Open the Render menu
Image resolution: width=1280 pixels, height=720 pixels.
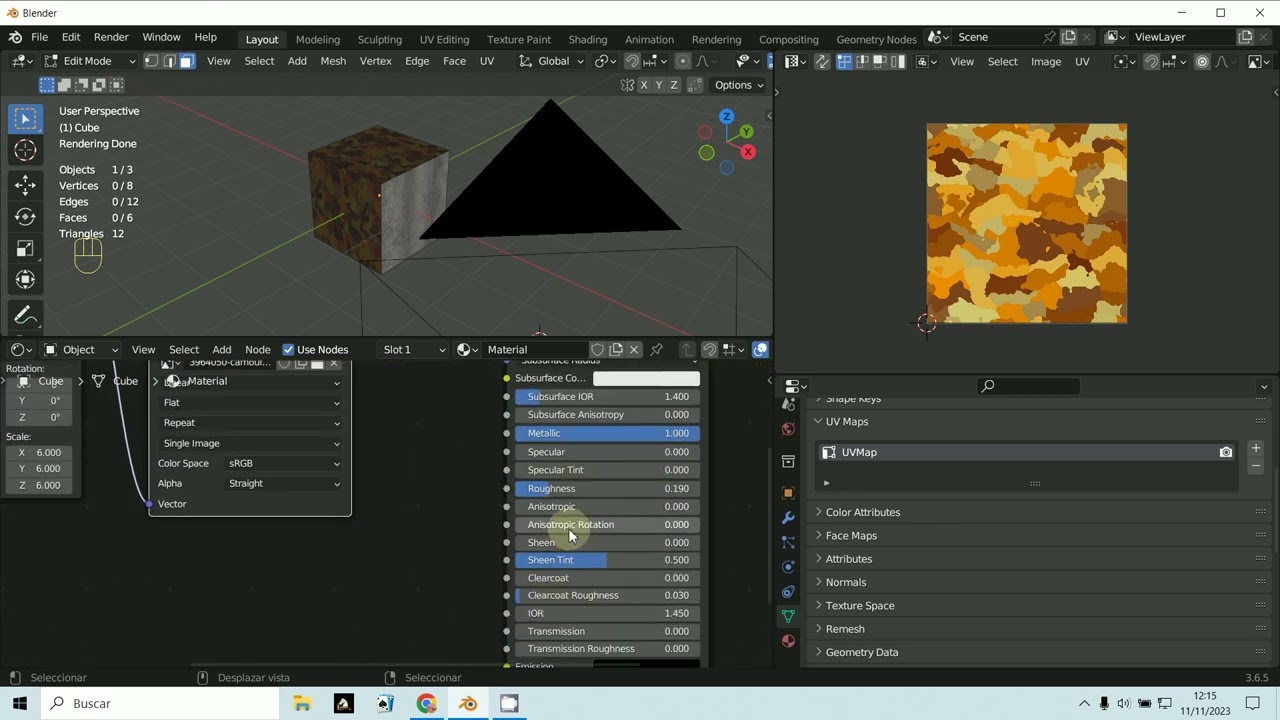111,37
